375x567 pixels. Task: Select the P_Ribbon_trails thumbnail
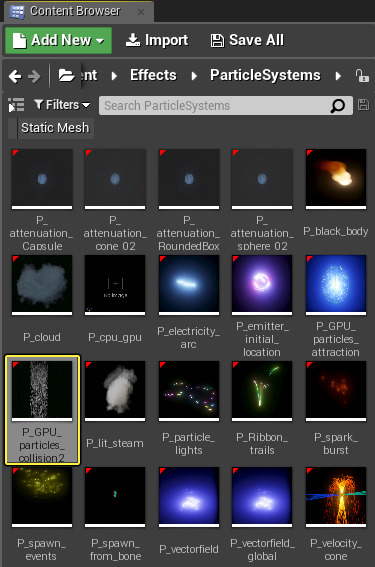click(x=262, y=391)
